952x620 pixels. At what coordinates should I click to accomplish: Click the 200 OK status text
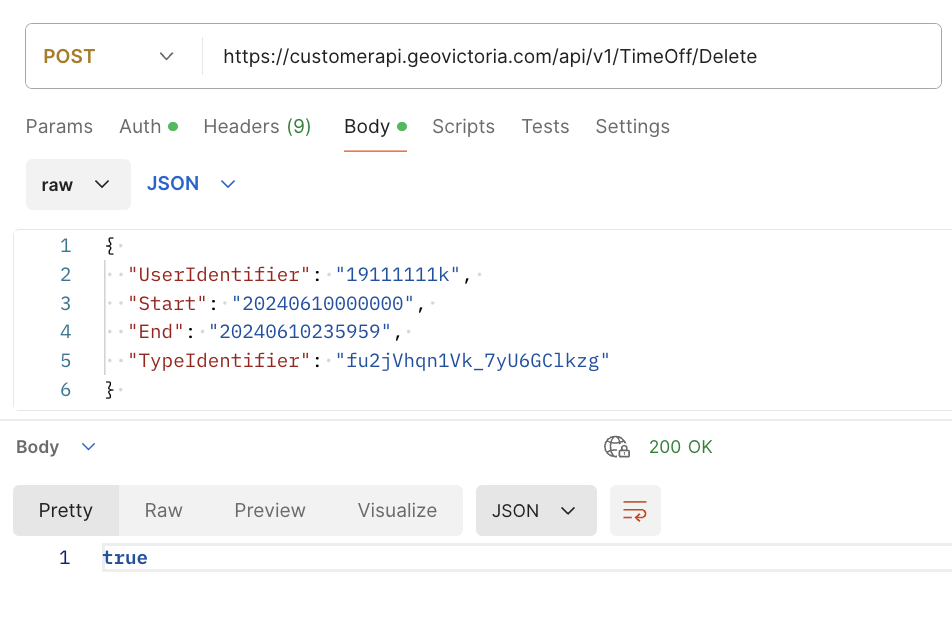(680, 447)
